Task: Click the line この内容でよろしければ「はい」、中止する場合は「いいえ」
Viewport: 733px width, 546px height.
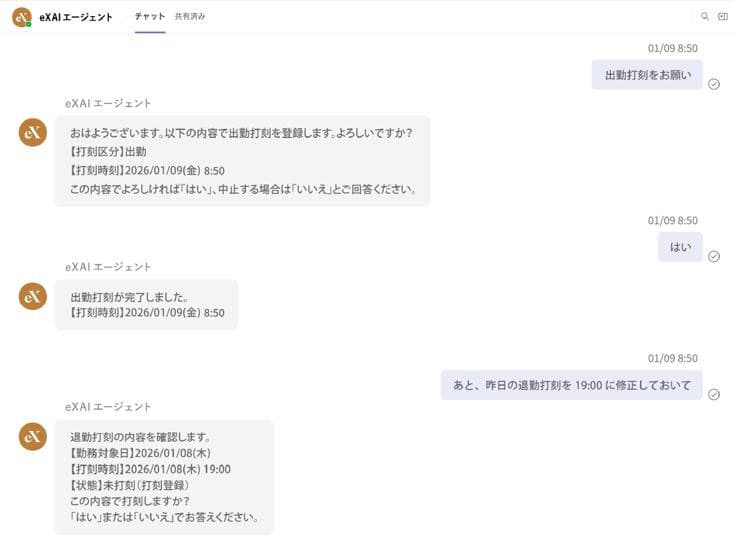Action: click(x=243, y=189)
